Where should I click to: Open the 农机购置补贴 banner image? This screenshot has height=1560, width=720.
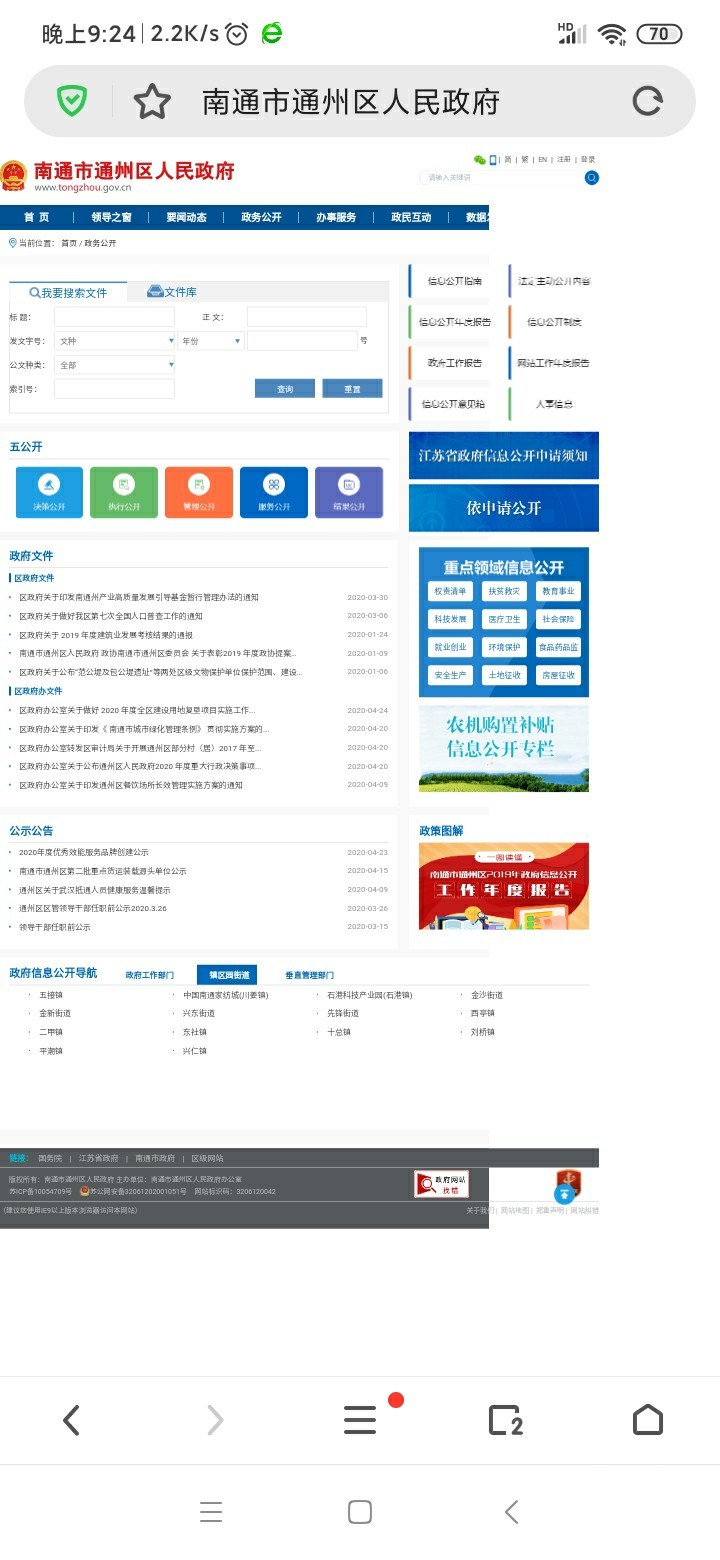pos(503,748)
